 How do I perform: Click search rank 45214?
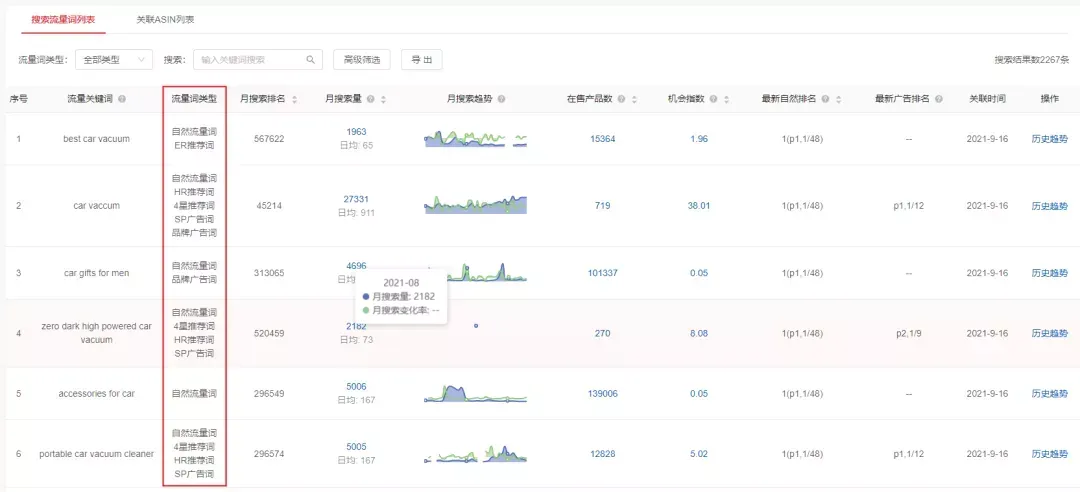coord(269,205)
